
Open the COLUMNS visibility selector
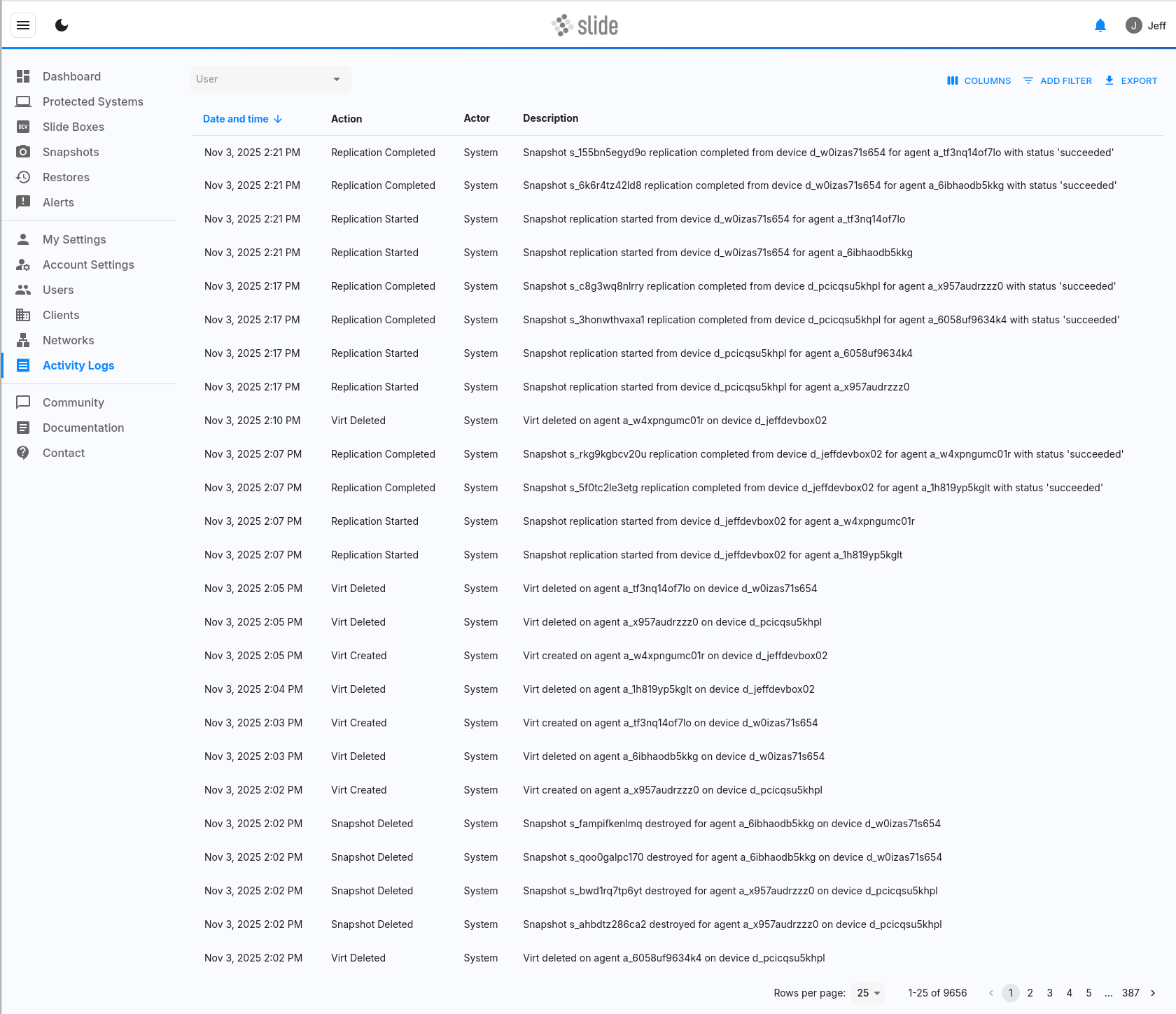(x=979, y=81)
